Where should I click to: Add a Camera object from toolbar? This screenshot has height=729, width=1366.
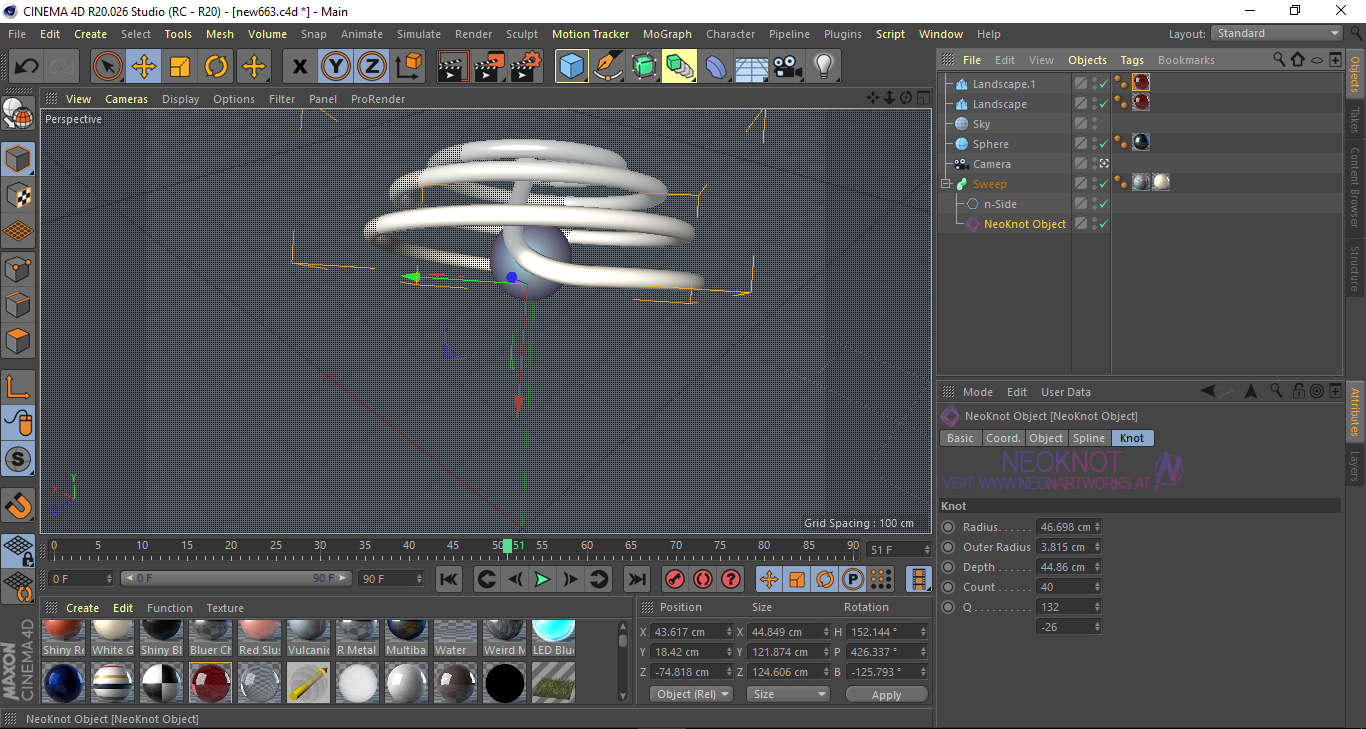(788, 67)
